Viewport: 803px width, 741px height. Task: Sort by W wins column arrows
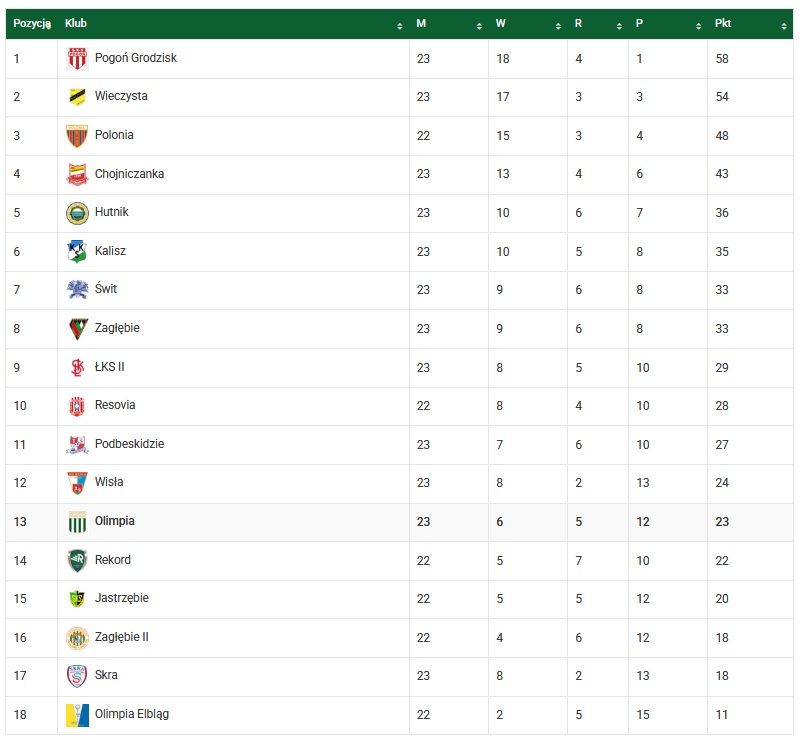558,26
